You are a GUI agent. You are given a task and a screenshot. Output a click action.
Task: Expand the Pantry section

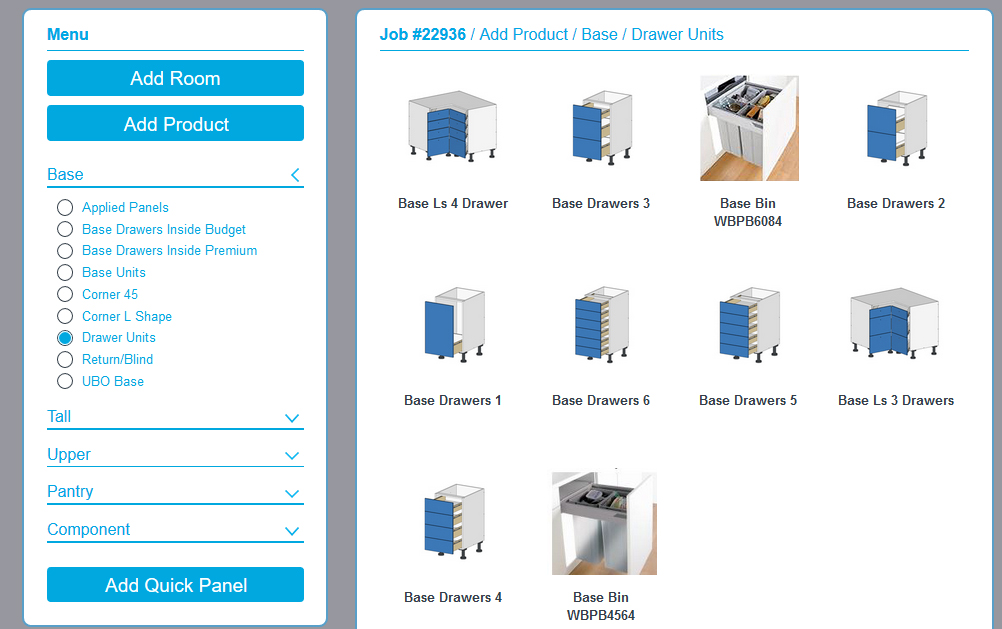[292, 493]
